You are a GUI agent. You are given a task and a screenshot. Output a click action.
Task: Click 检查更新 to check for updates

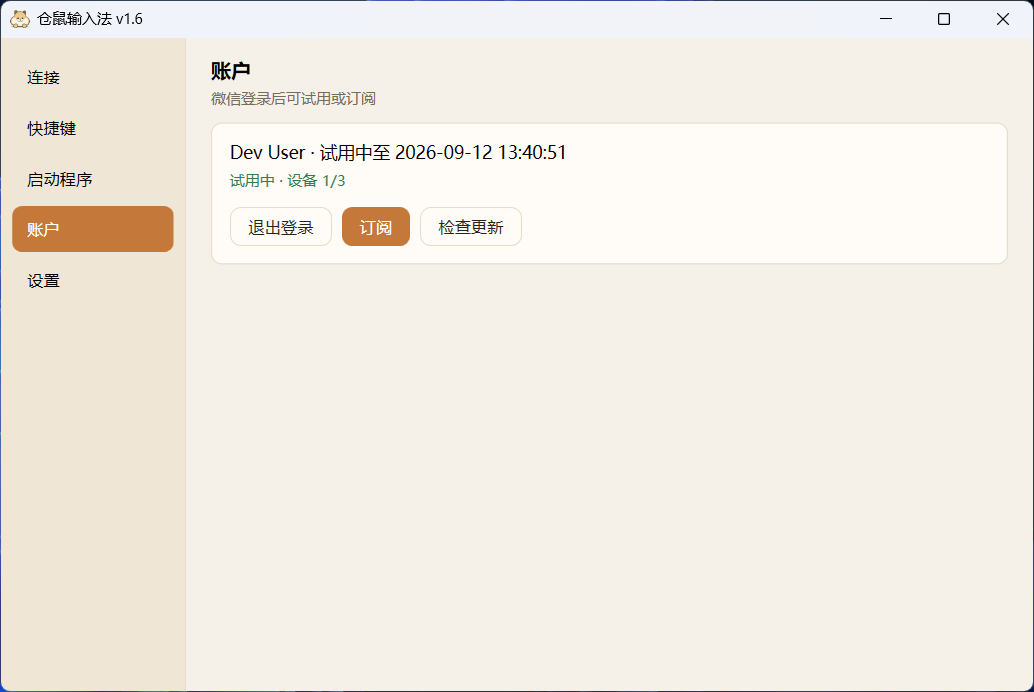tap(471, 227)
